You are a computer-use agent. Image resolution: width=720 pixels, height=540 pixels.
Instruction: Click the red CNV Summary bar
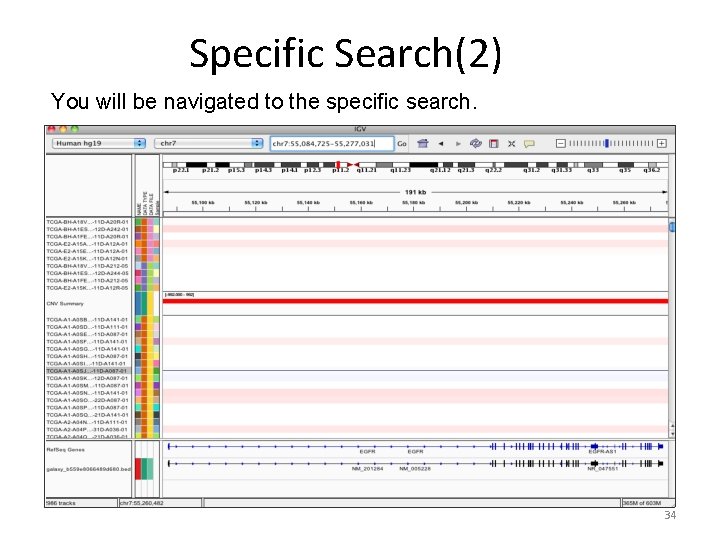[x=416, y=301]
